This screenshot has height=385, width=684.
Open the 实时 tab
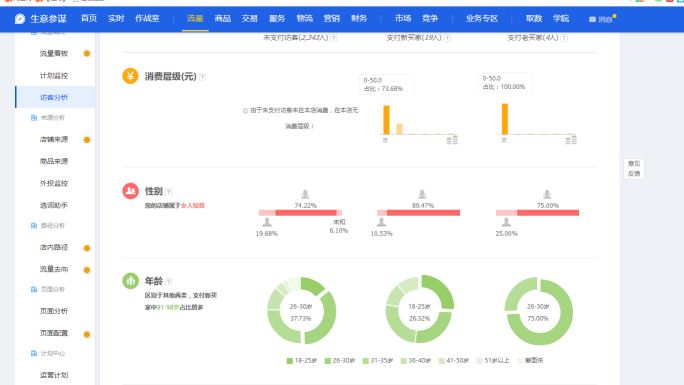[x=116, y=18]
